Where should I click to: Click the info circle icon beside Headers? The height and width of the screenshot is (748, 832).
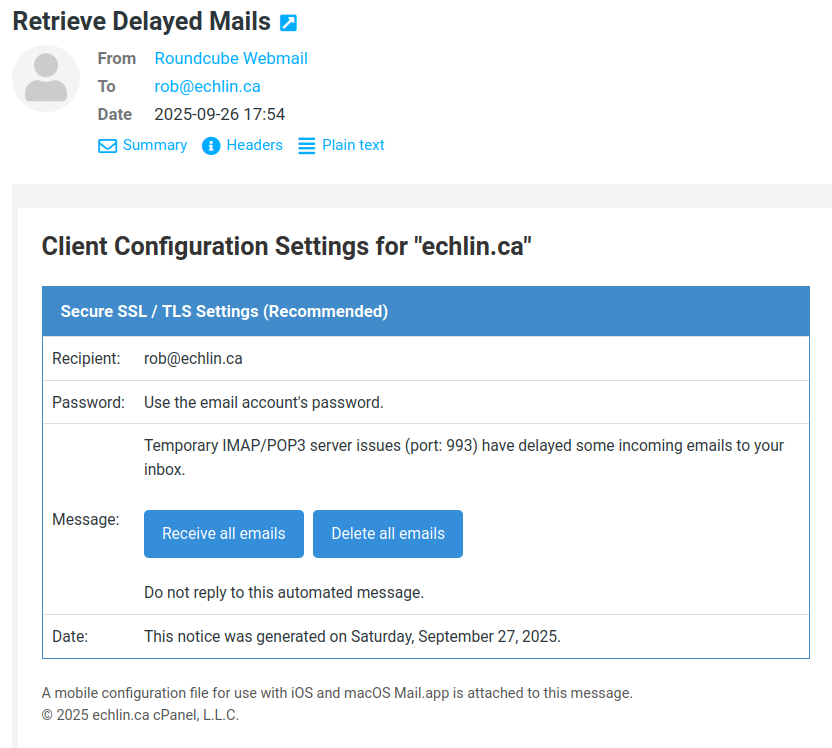(x=211, y=146)
